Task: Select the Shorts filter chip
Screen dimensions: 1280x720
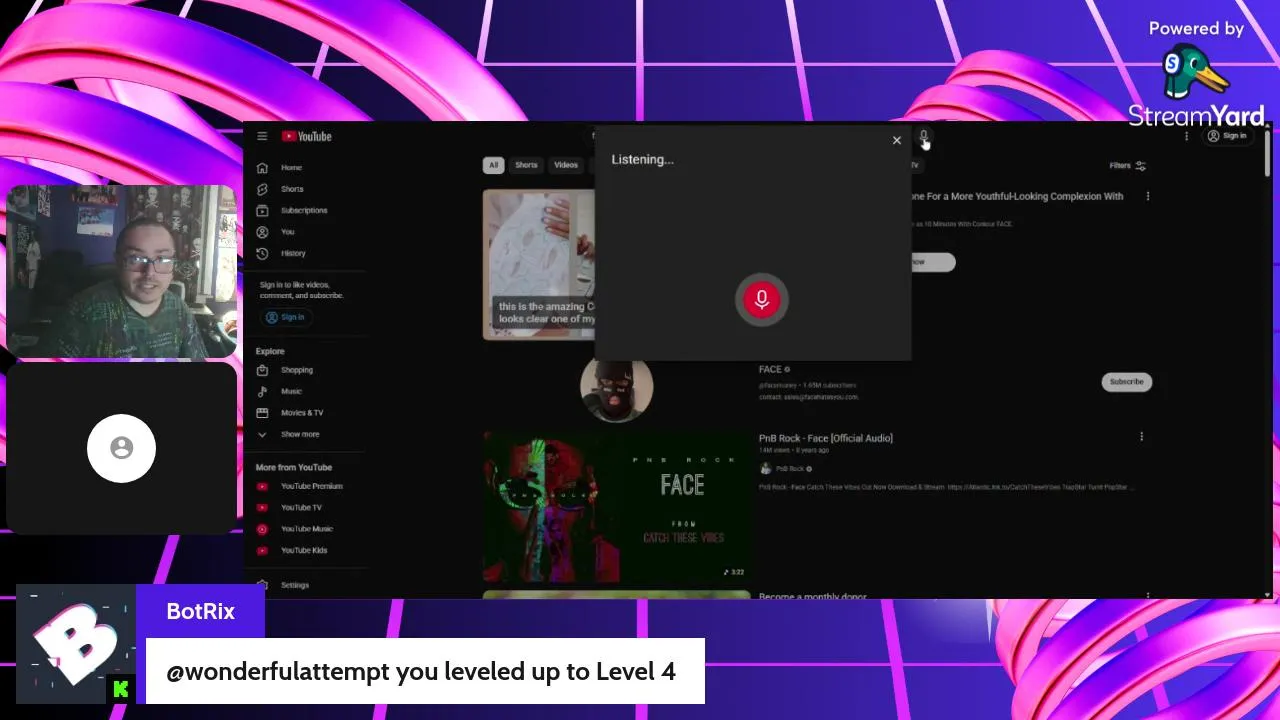Action: [x=526, y=165]
